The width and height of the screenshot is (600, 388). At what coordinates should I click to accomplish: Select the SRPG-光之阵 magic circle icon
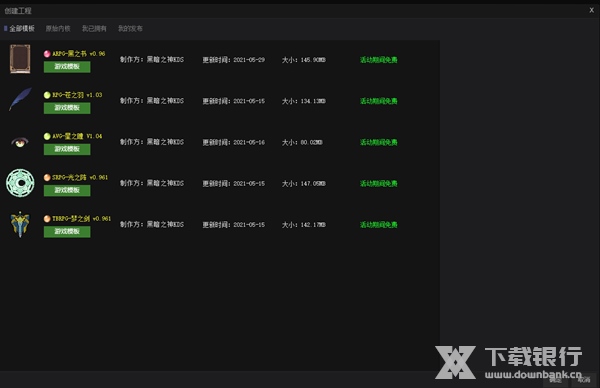tap(20, 183)
